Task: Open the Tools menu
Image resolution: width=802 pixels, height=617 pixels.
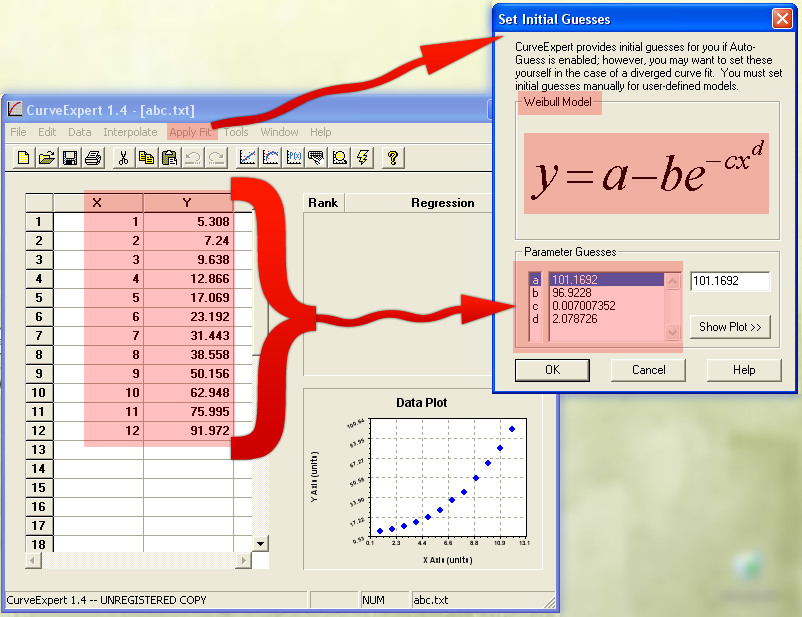Action: (236, 132)
